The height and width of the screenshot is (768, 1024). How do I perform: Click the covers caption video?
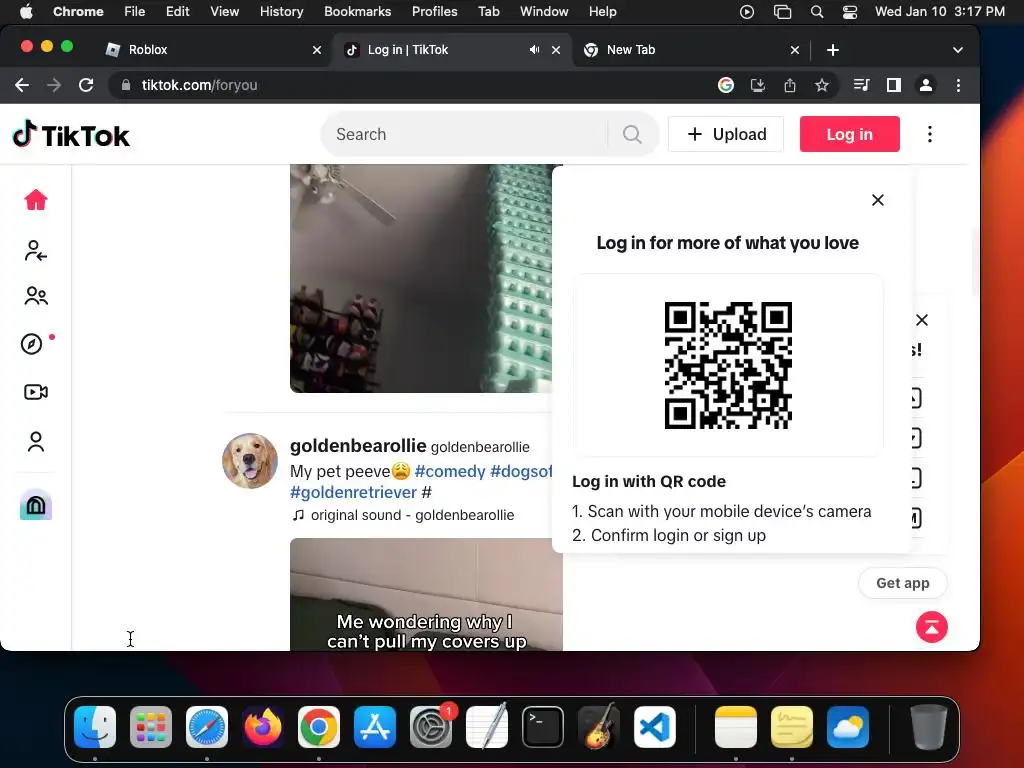click(426, 594)
